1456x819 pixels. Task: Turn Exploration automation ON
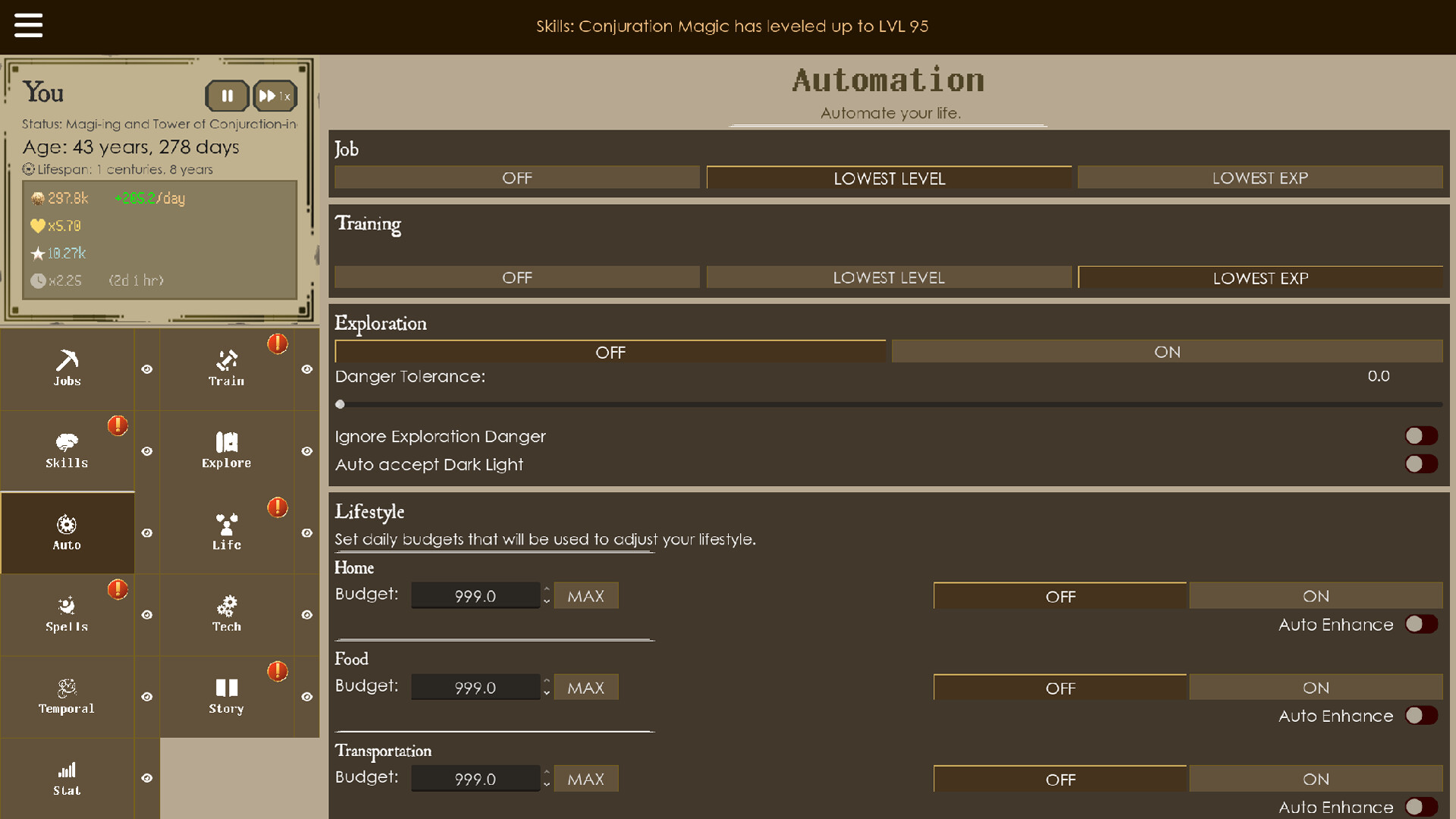tap(1166, 351)
